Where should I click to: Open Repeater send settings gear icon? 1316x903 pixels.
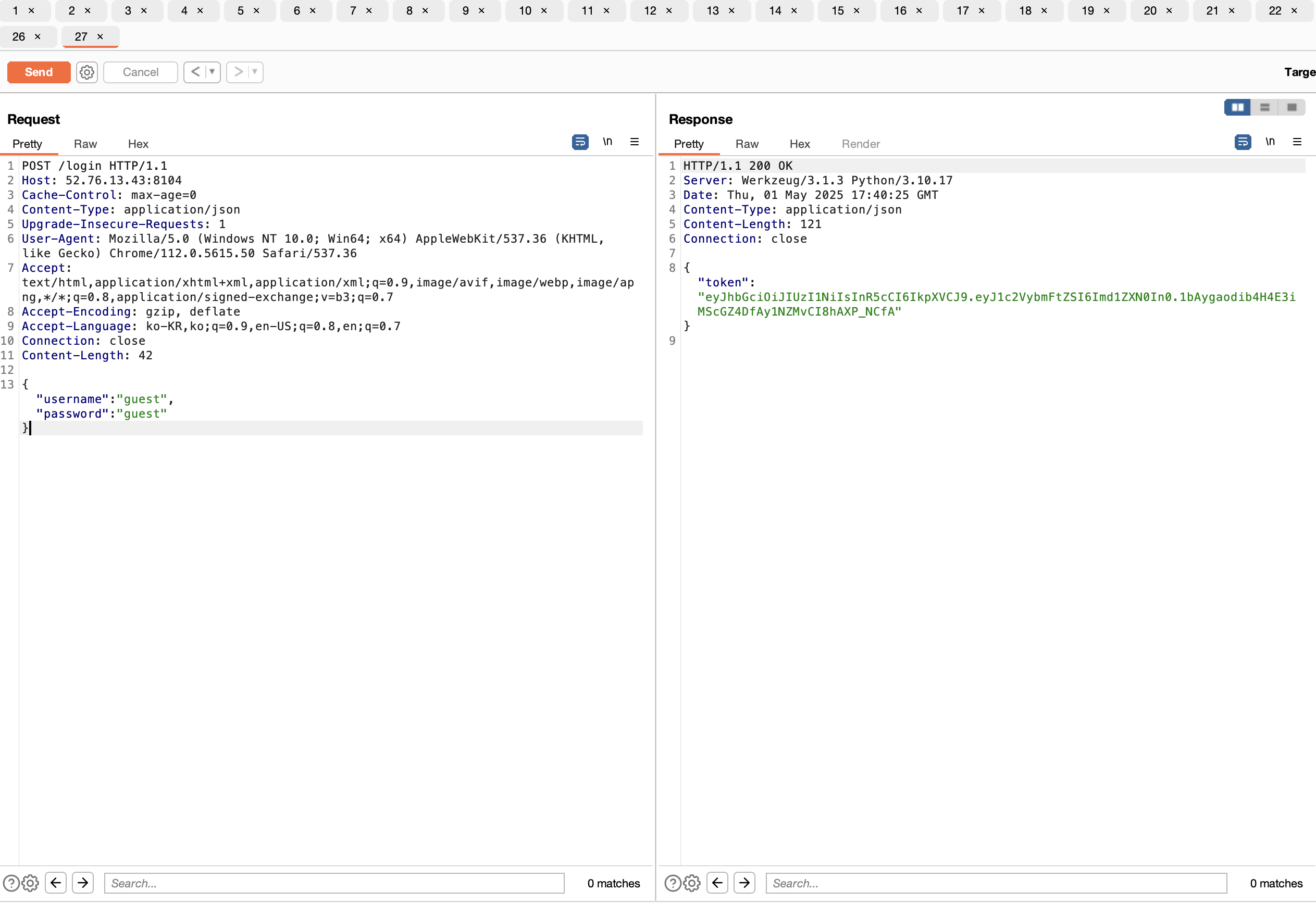click(x=86, y=72)
